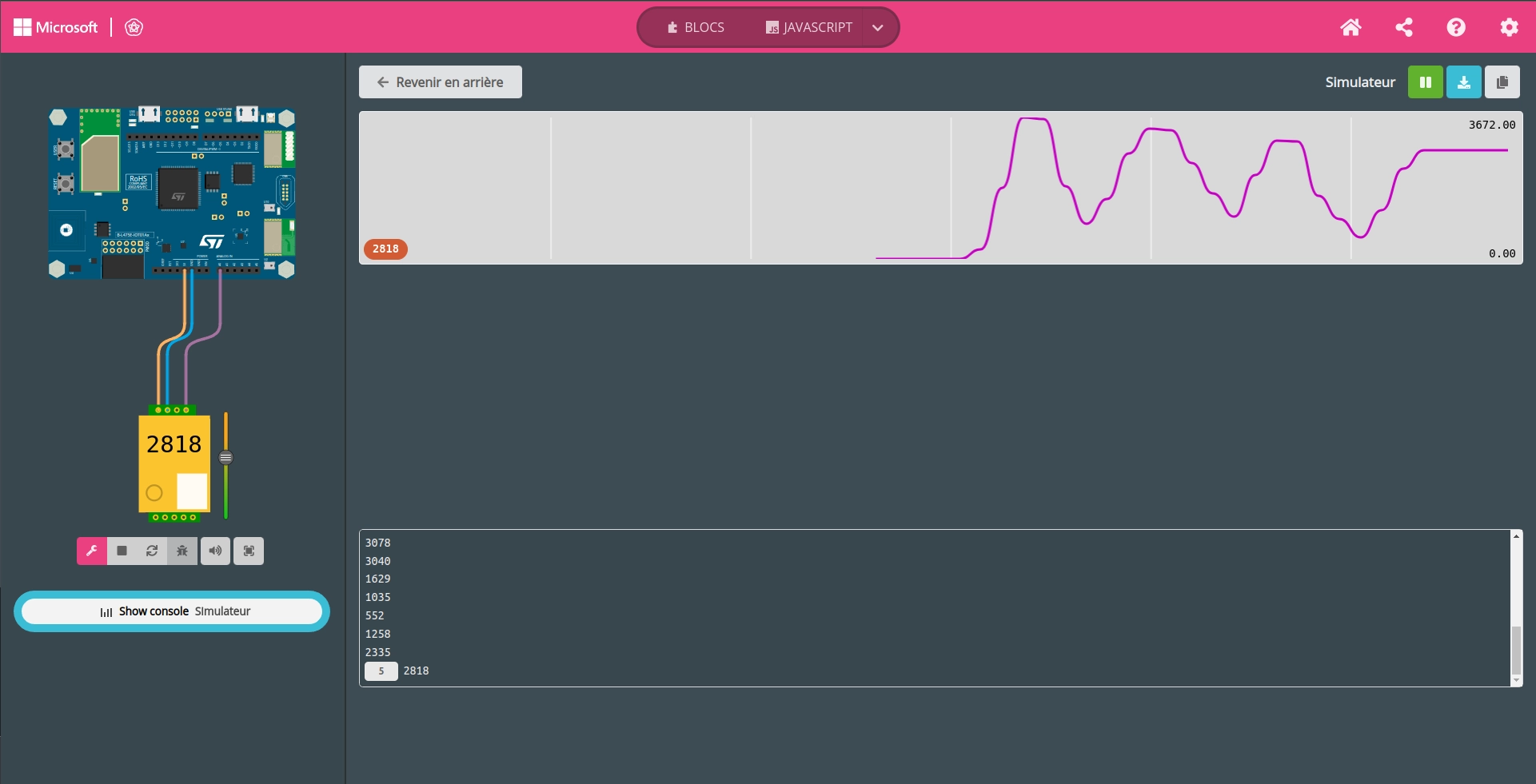Open the Help menu
Image resolution: width=1536 pixels, height=784 pixels.
[1456, 27]
